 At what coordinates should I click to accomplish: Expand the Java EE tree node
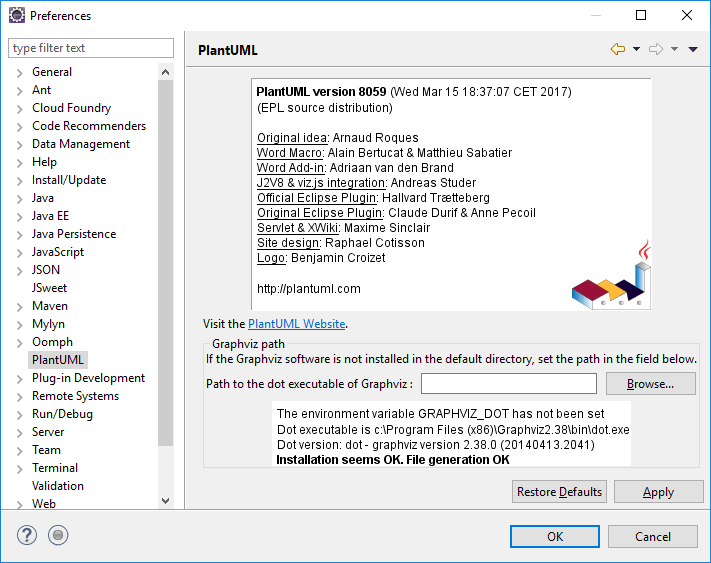pyautogui.click(x=19, y=217)
